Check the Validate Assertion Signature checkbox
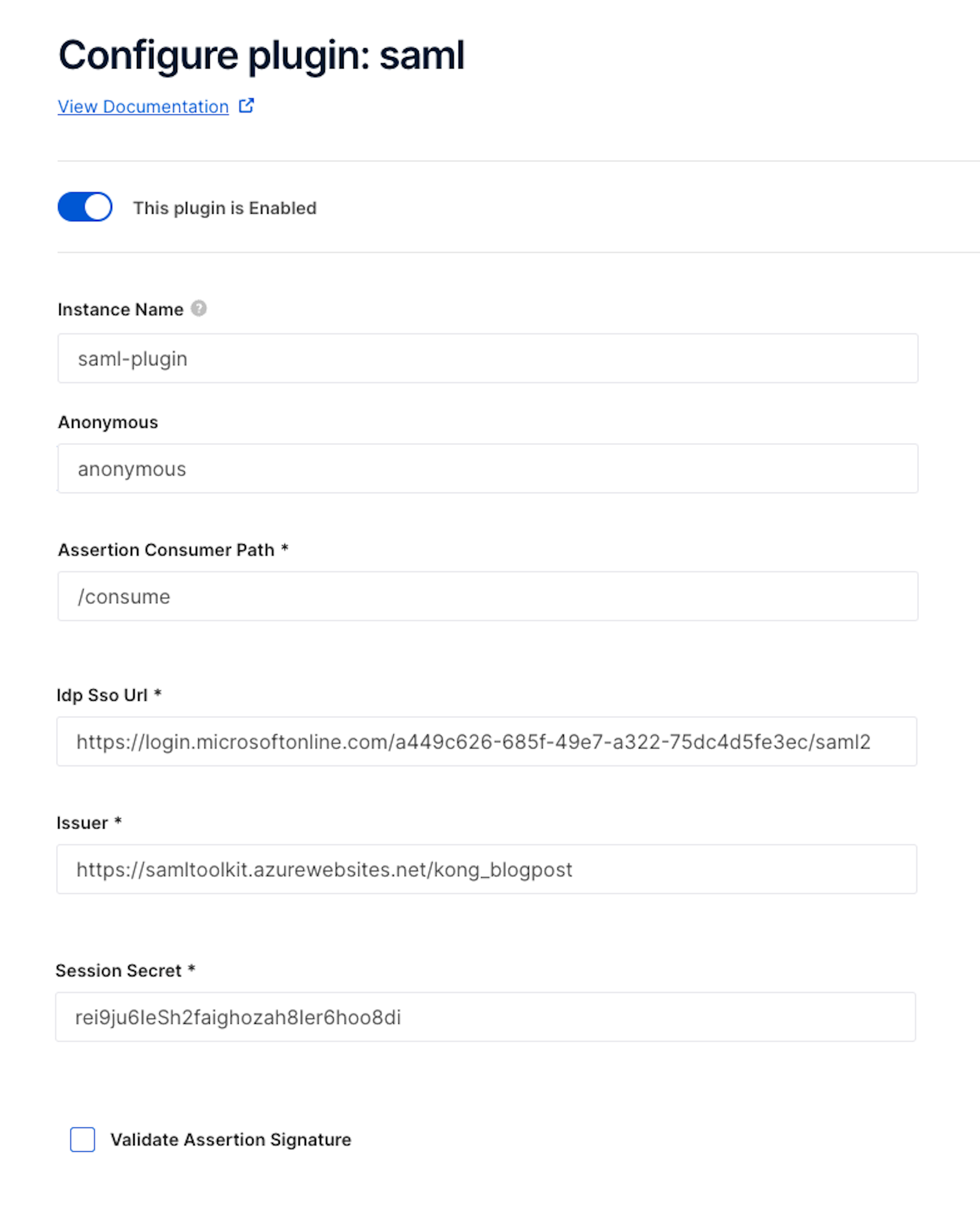The width and height of the screenshot is (980, 1221). 83,1139
